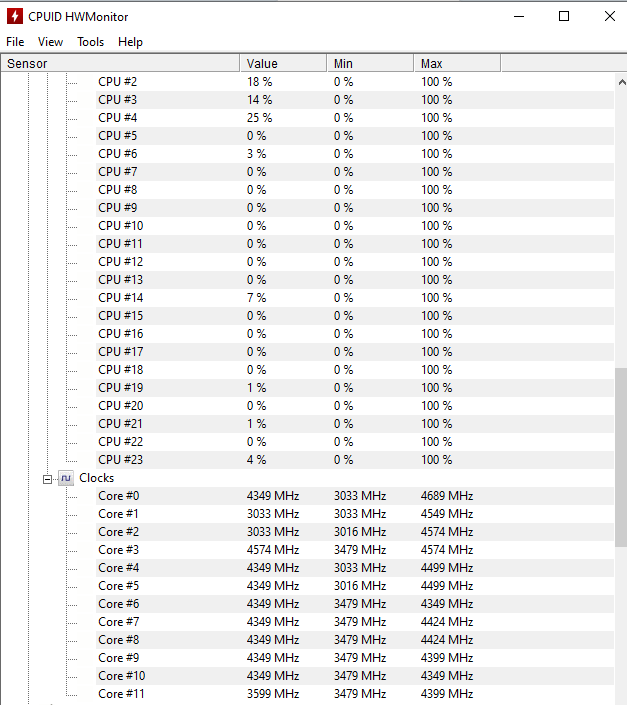Click the Value column header

284,63
